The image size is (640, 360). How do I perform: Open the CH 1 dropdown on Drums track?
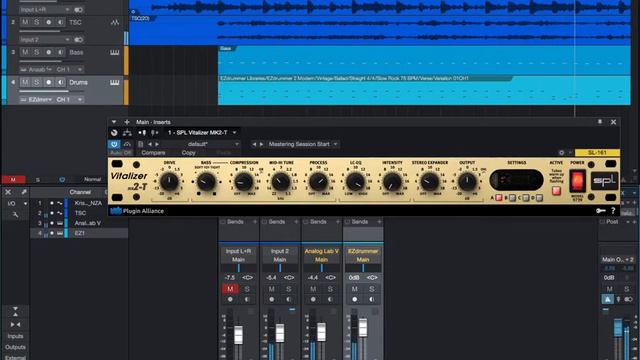tap(69, 100)
